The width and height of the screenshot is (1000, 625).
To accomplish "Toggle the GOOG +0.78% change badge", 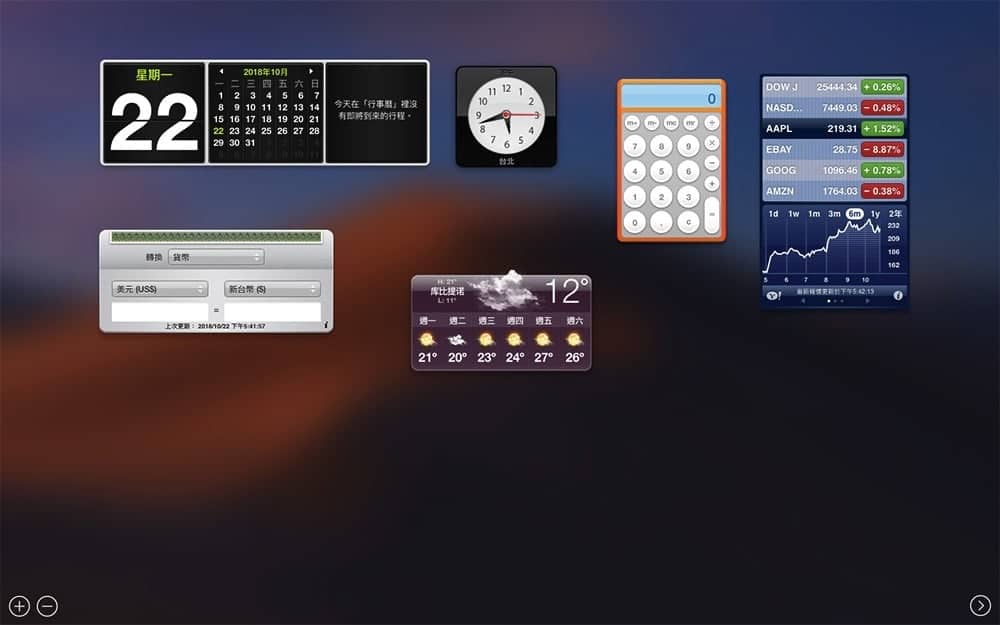I will click(882, 170).
